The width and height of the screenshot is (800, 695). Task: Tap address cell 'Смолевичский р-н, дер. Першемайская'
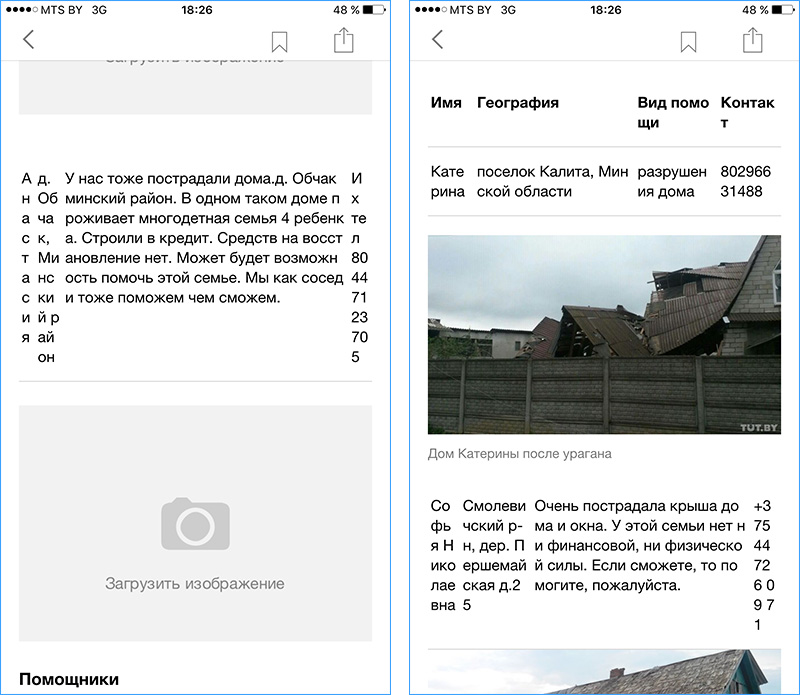click(494, 555)
